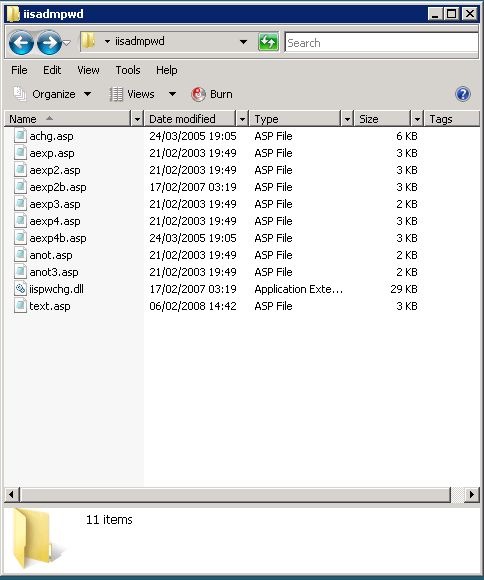The width and height of the screenshot is (484, 580).
Task: Click the Search input box
Action: [382, 43]
